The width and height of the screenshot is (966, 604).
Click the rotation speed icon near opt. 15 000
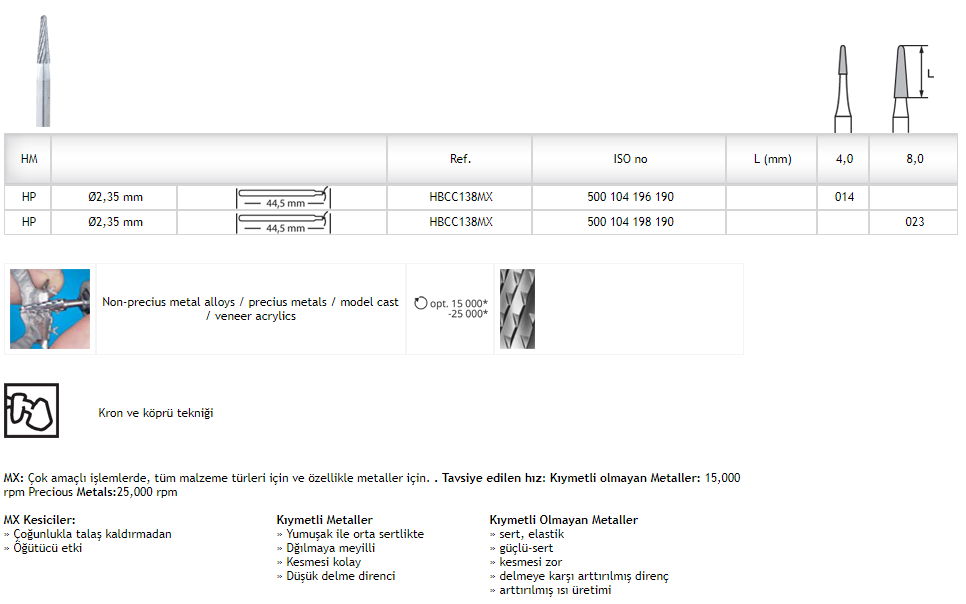[420, 303]
